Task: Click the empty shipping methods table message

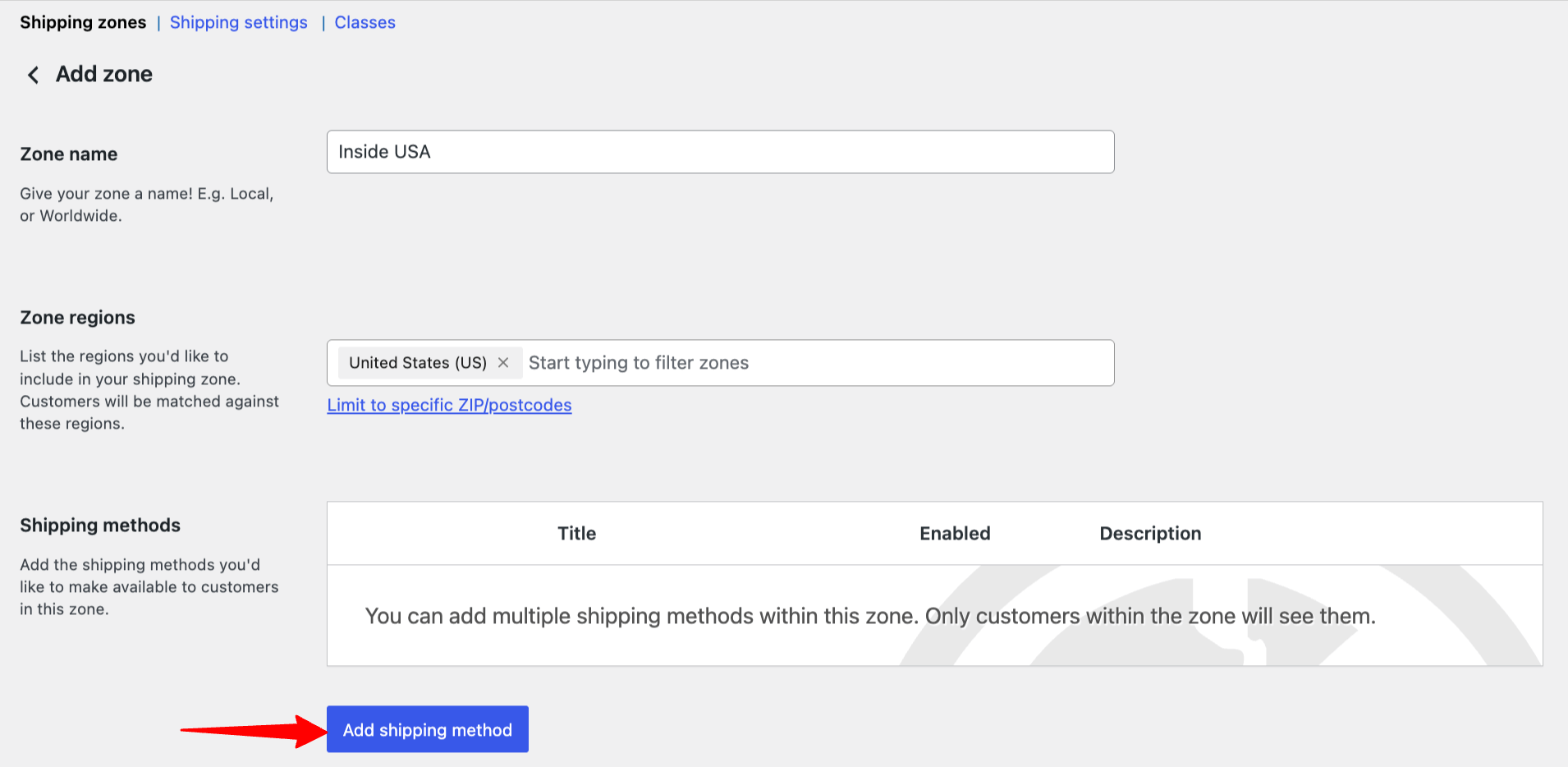Action: coord(869,616)
